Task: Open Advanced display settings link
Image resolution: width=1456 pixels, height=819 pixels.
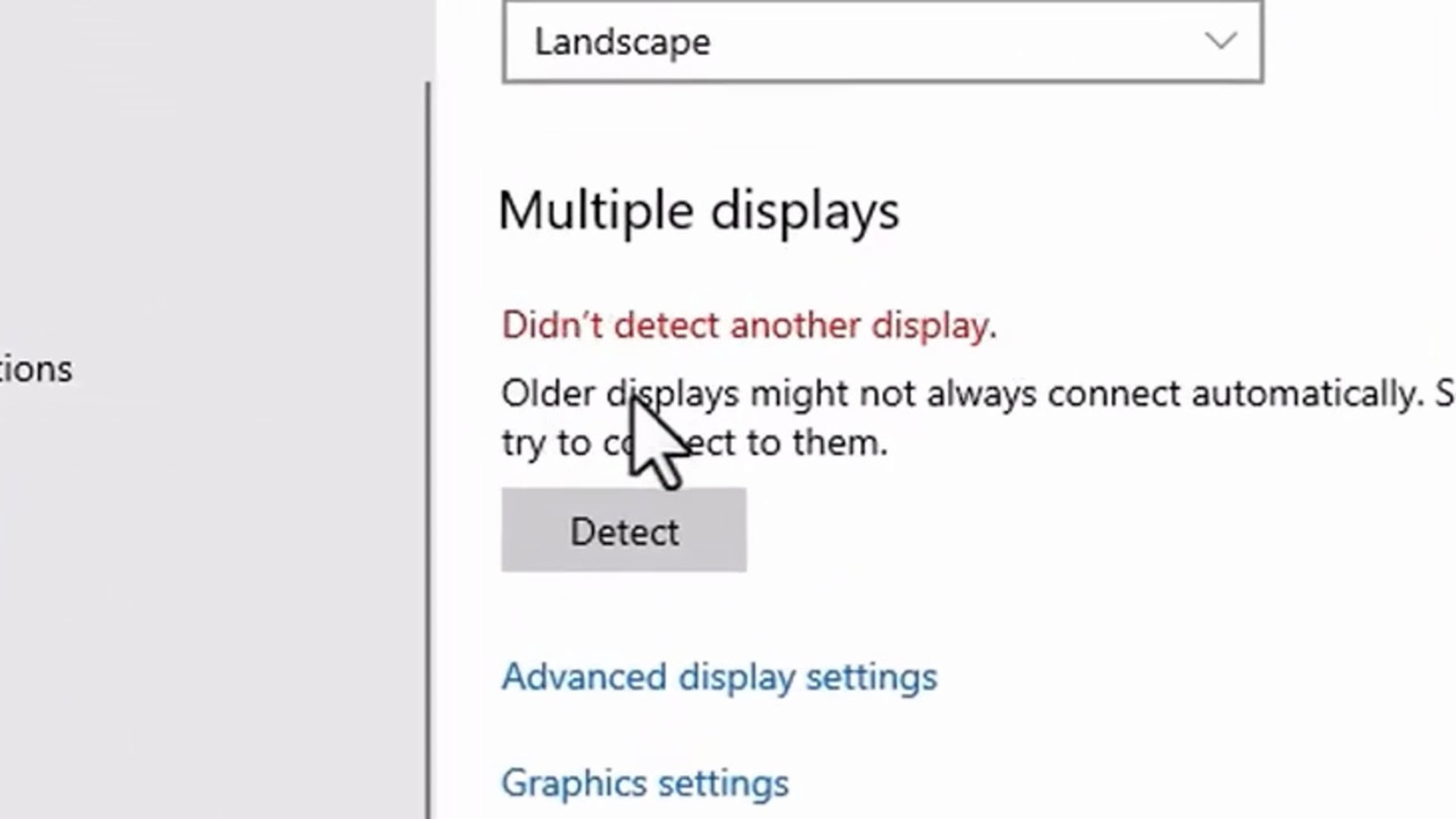Action: 719,676
